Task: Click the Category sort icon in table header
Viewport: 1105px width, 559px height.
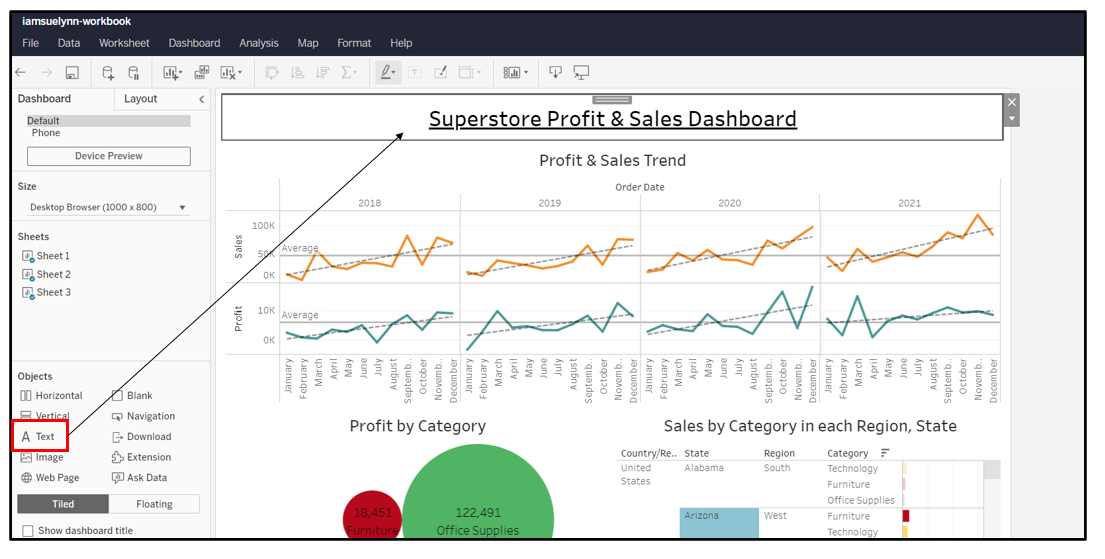Action: click(885, 453)
